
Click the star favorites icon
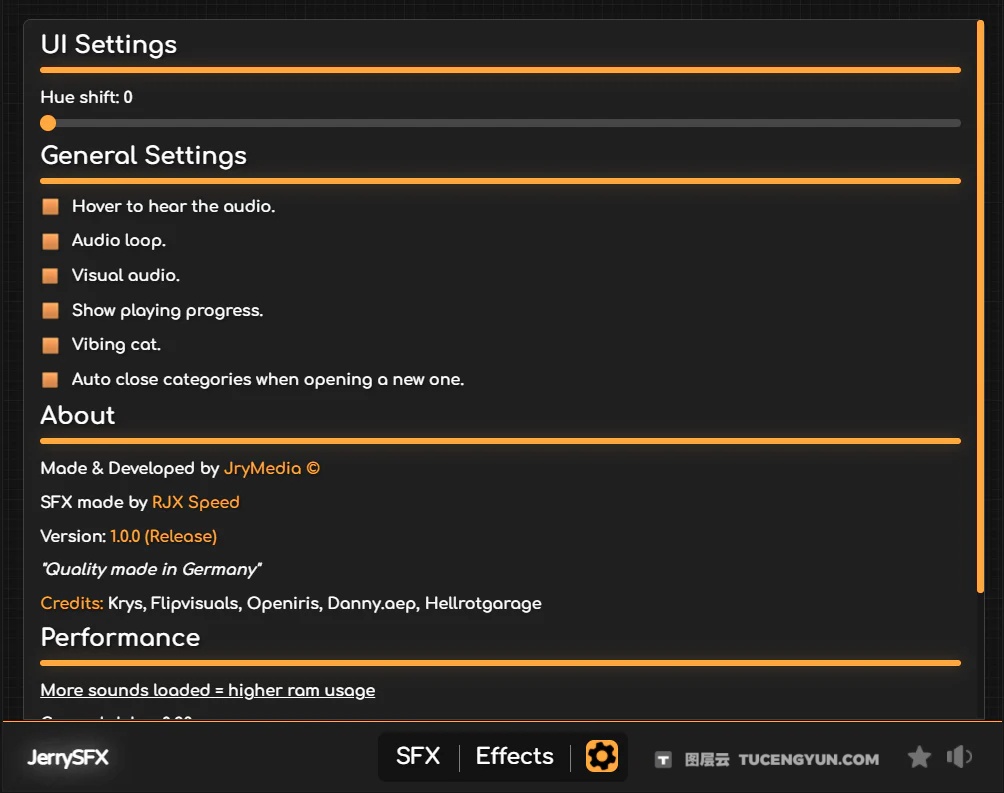(x=919, y=757)
